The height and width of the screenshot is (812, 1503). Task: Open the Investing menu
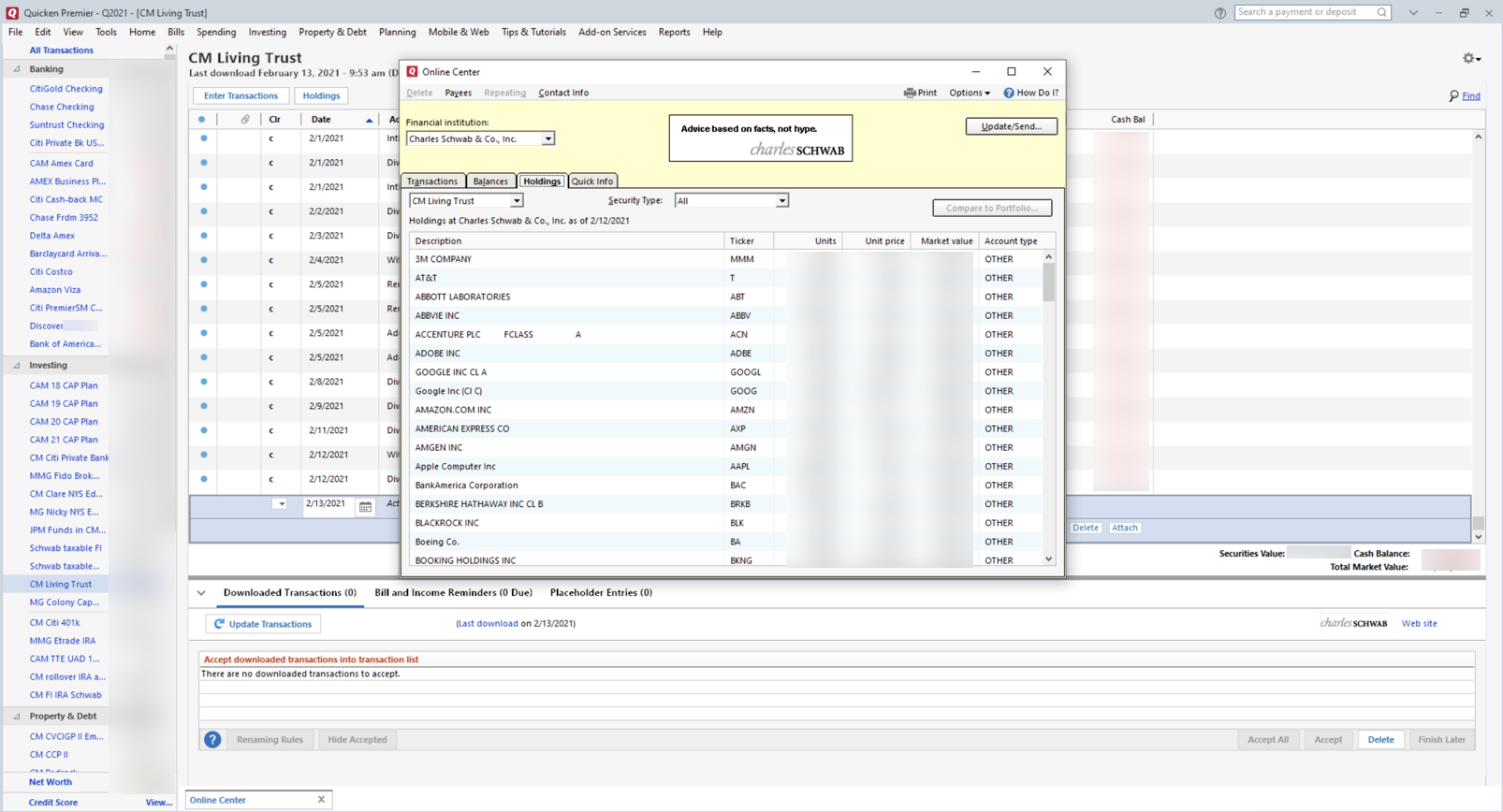coord(267,32)
